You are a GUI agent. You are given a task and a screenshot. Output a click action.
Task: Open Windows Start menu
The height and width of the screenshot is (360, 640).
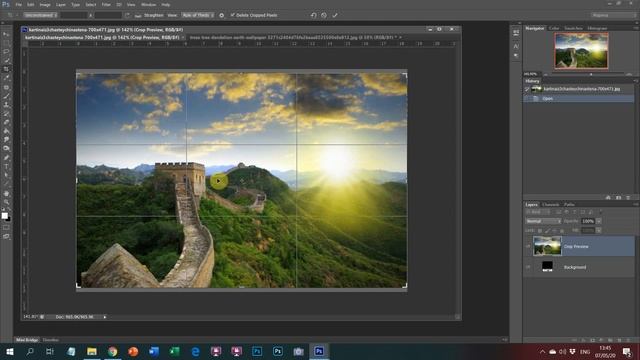pos(10,351)
